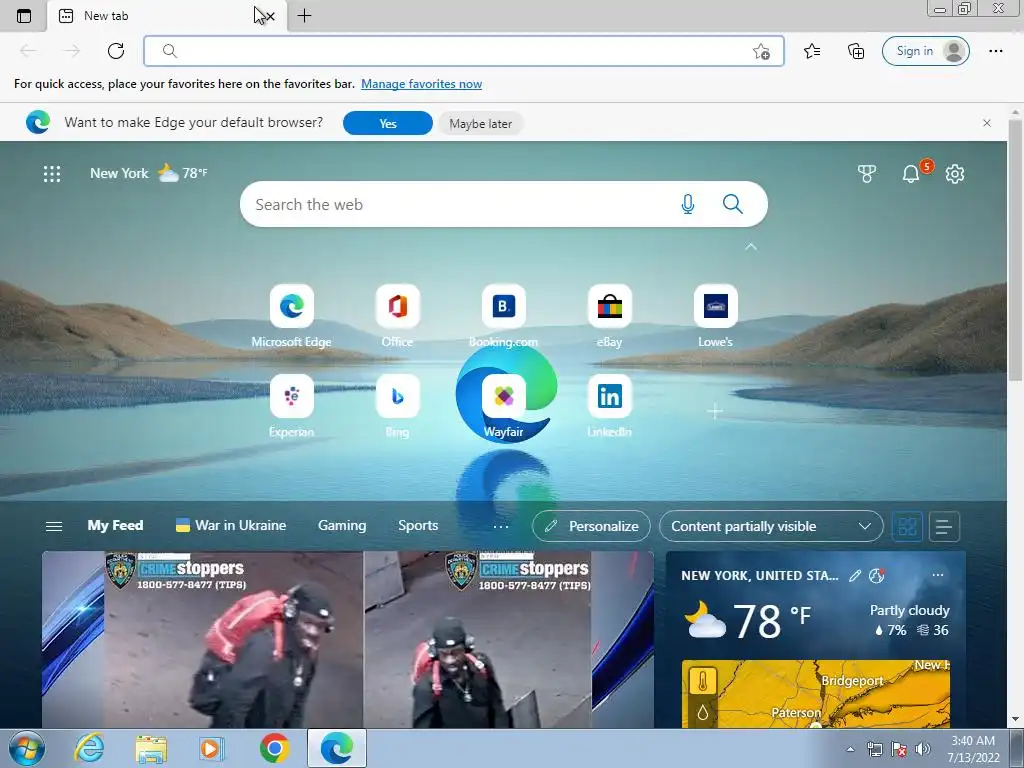Open Settings and more ellipsis menu
This screenshot has width=1024, height=768.
[995, 51]
